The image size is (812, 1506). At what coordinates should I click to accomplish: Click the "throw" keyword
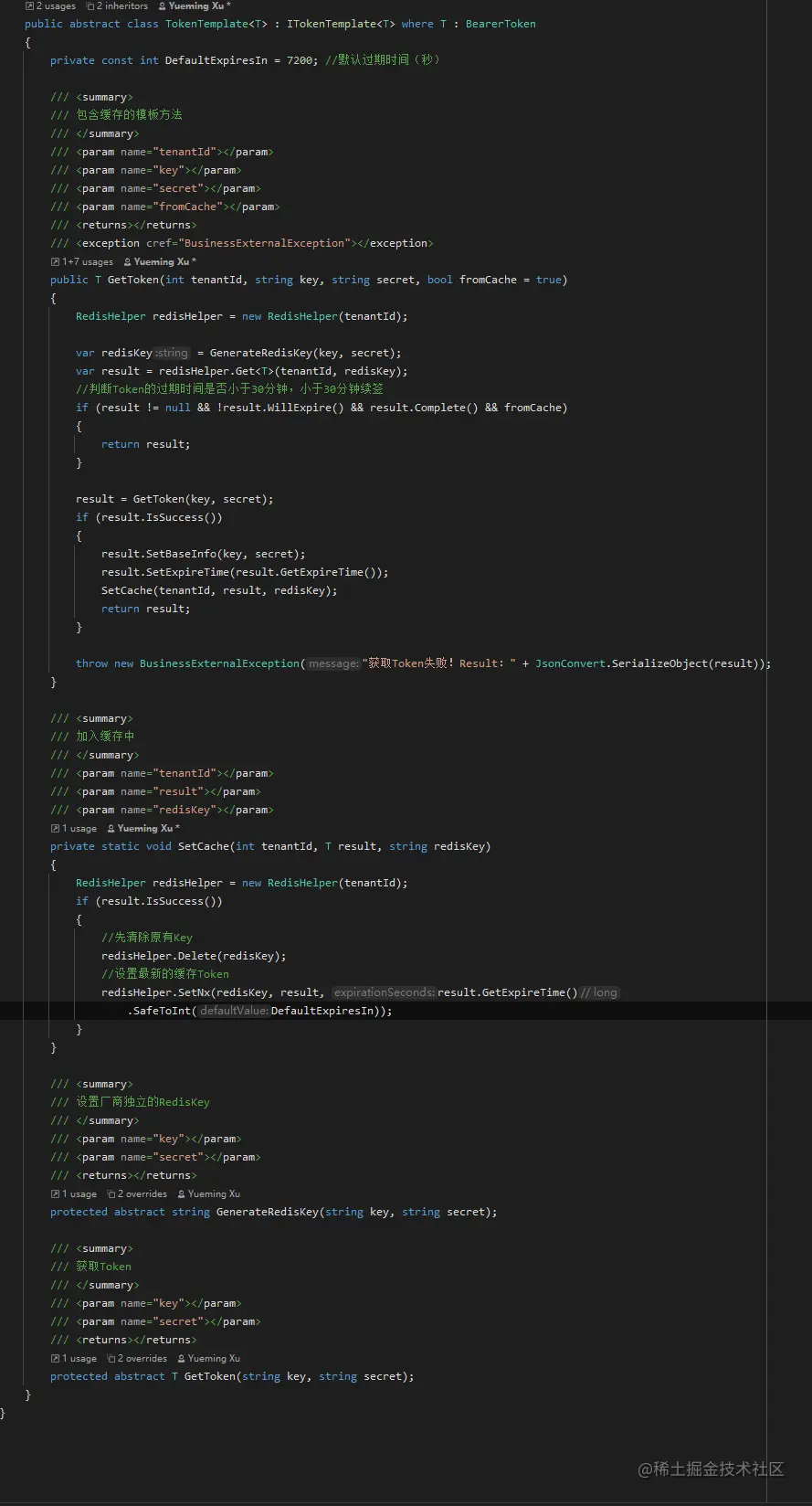[x=91, y=663]
